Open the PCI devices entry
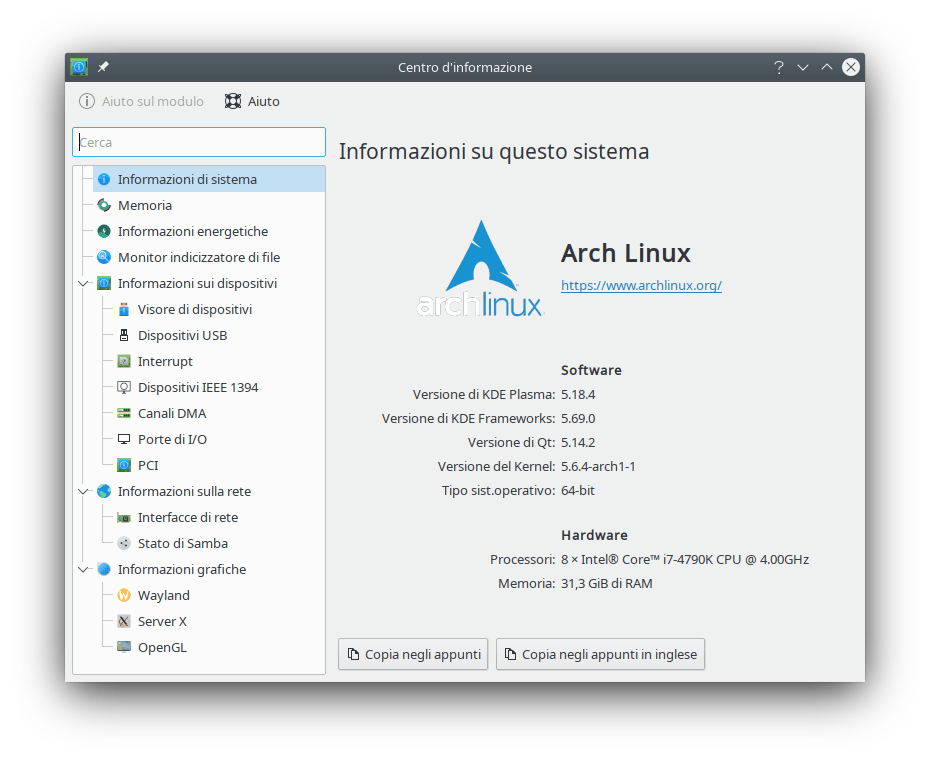The height and width of the screenshot is (759, 930). (x=148, y=465)
